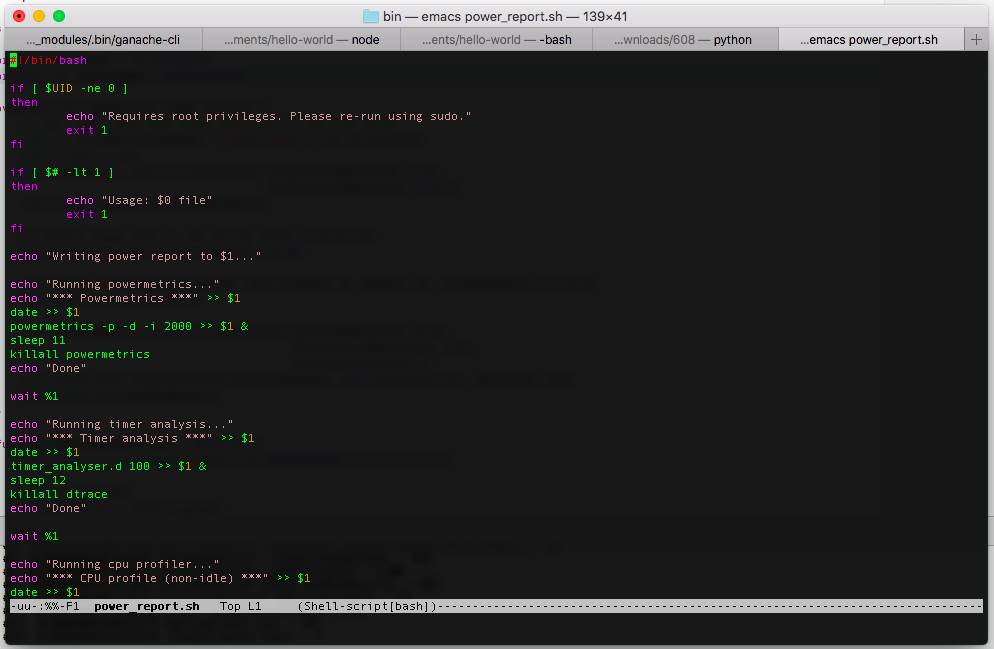Place cursor on the '#!/bin/bash' shebang line

(49, 60)
